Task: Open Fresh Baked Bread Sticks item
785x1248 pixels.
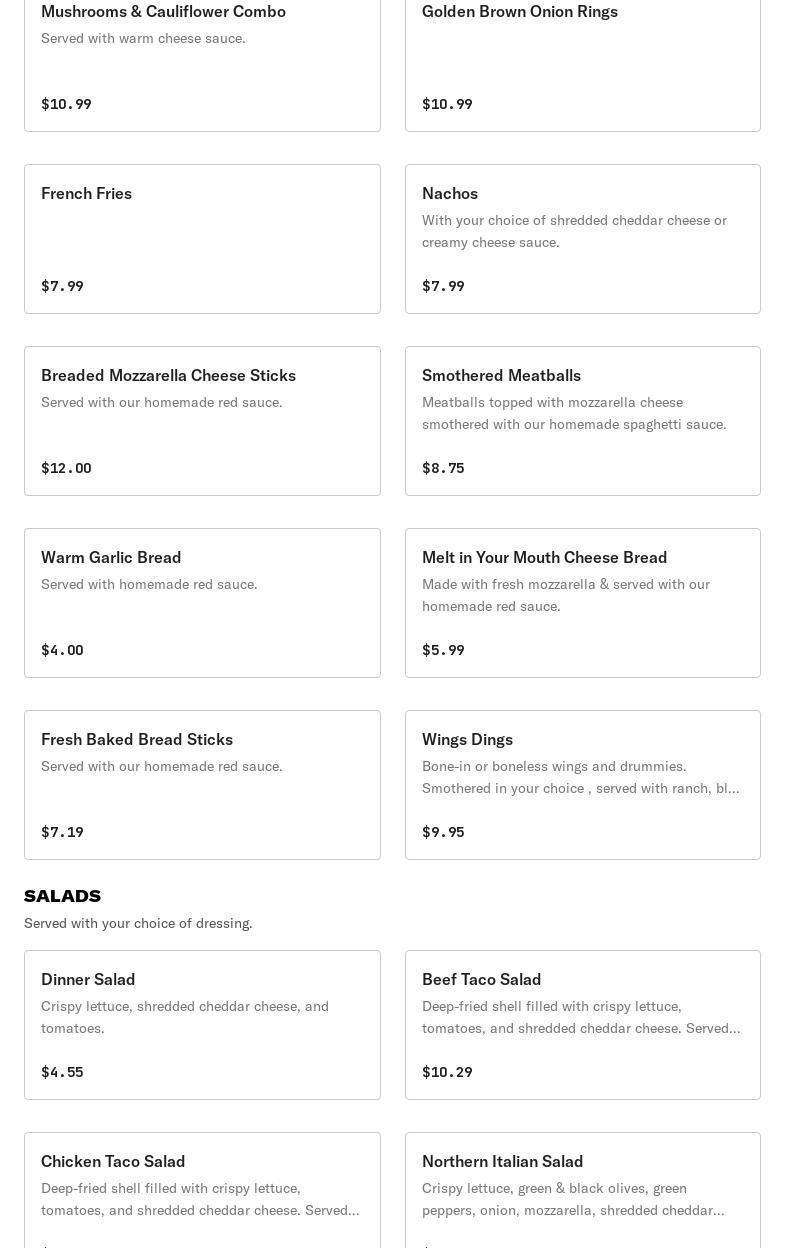Action: coord(202,785)
